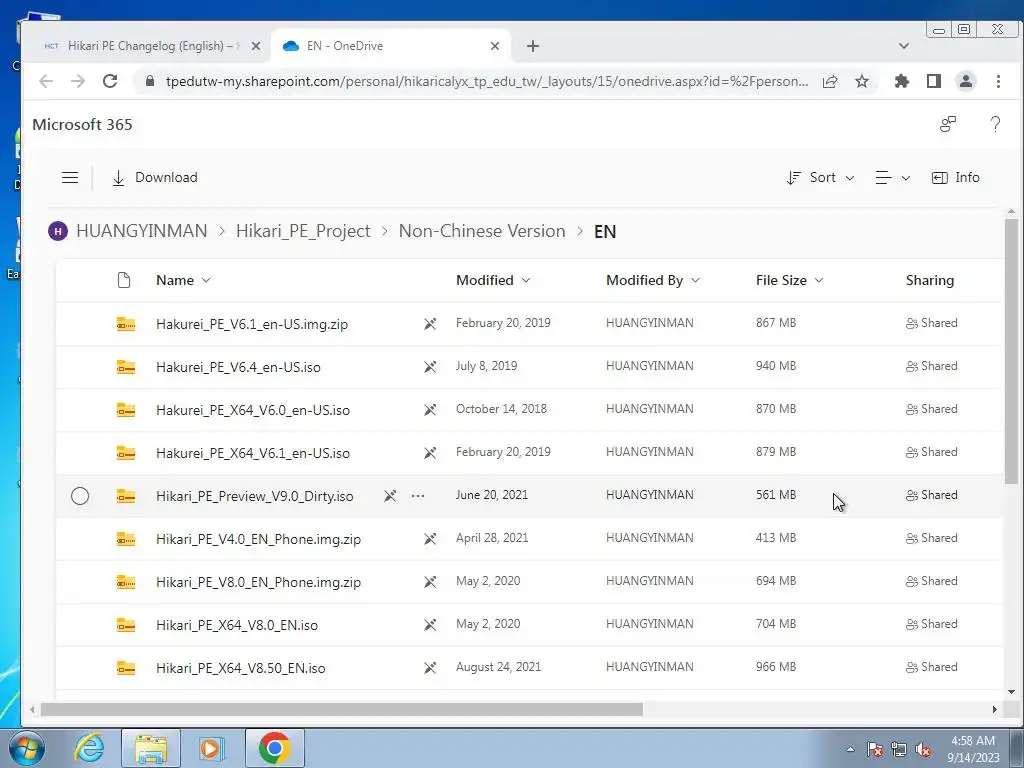Click the HUANGYINMAN purple avatar icon

[x=57, y=231]
